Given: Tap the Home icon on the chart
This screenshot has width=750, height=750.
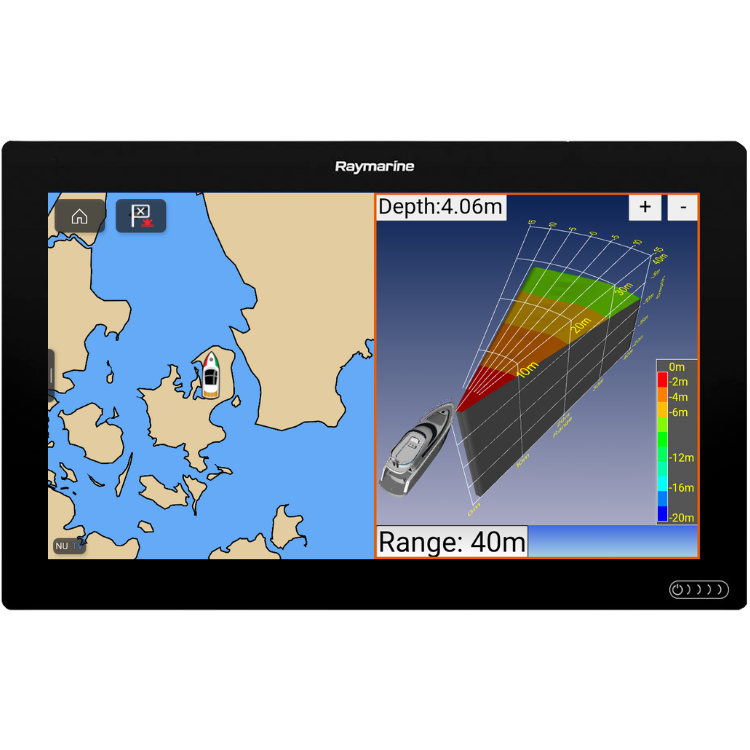Looking at the screenshot, I should [x=79, y=216].
